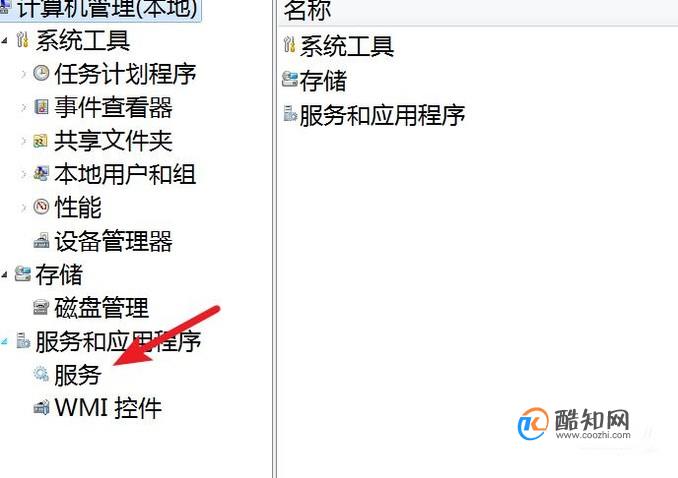Click the Event Viewer icon
The width and height of the screenshot is (678, 478).
[x=41, y=106]
